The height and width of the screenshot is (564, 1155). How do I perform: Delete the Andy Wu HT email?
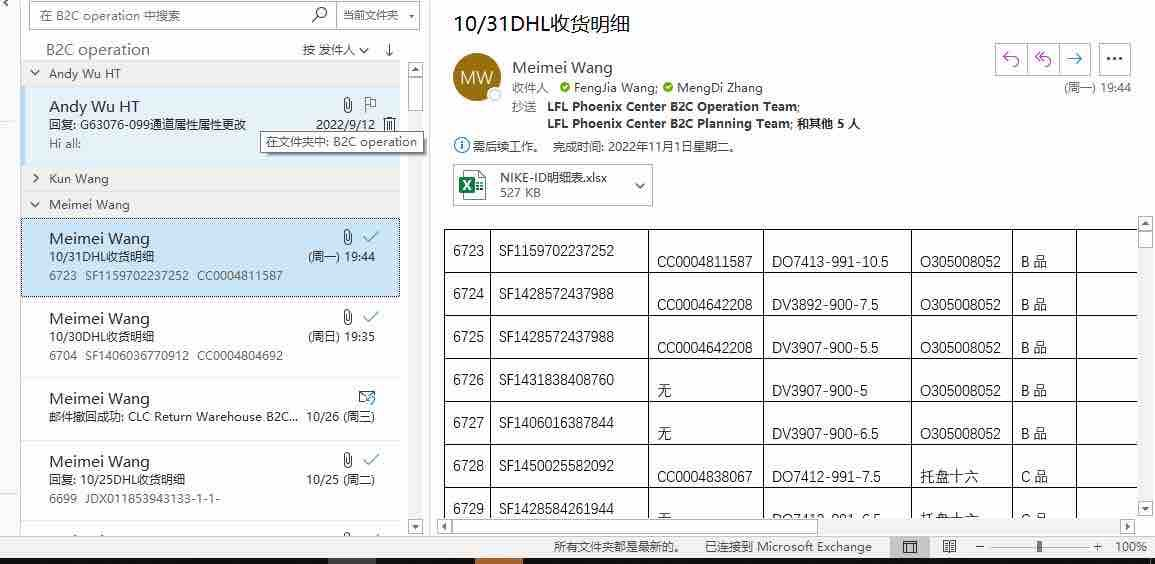[389, 124]
